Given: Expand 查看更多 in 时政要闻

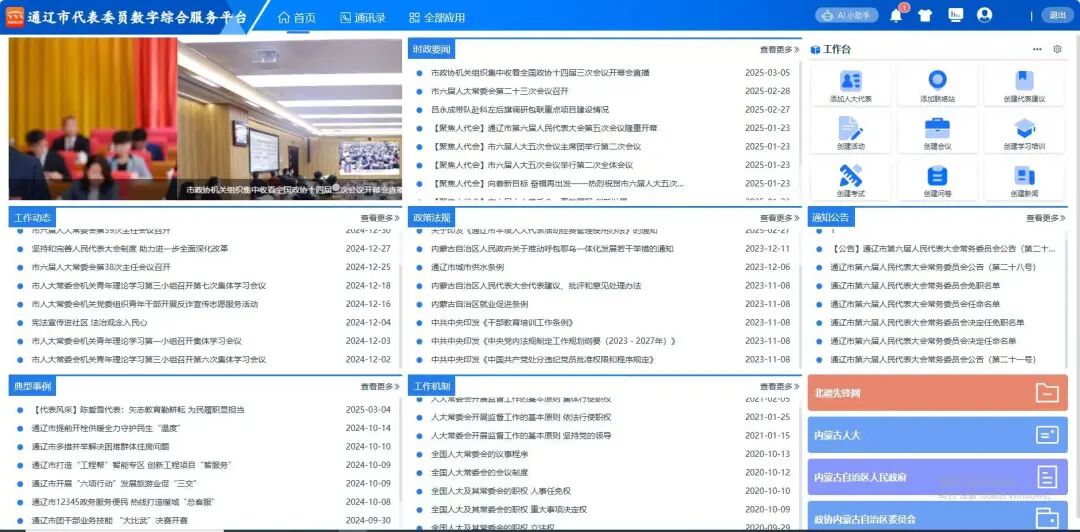Looking at the screenshot, I should 779,50.
